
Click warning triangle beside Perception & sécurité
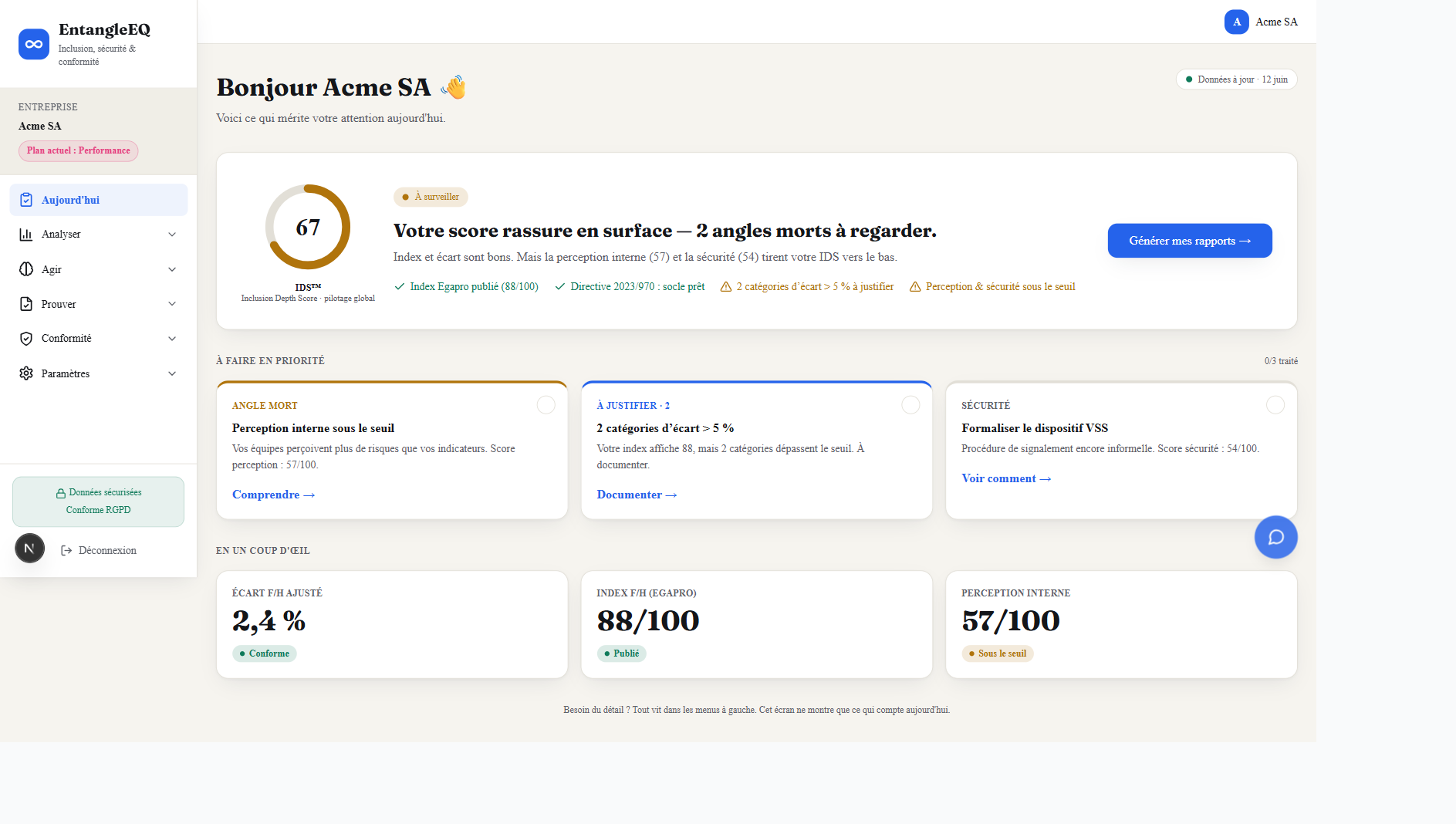pos(915,287)
